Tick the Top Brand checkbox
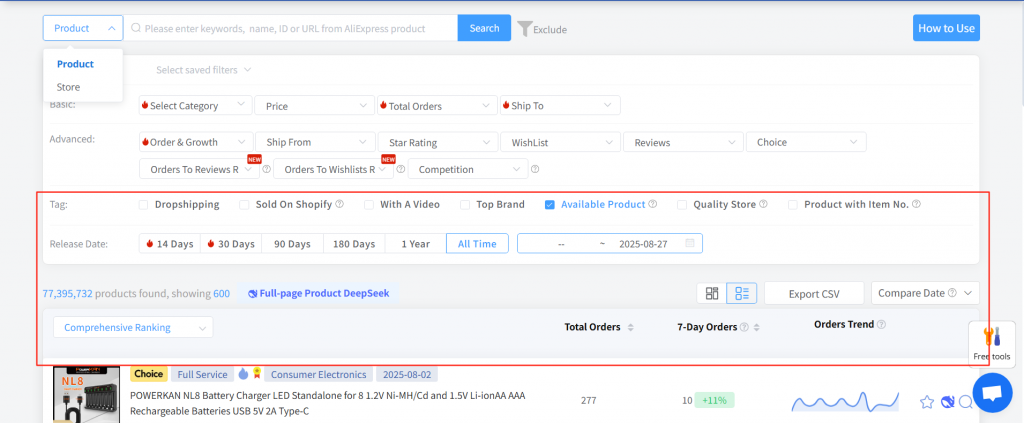The height and width of the screenshot is (423, 1024). point(465,205)
